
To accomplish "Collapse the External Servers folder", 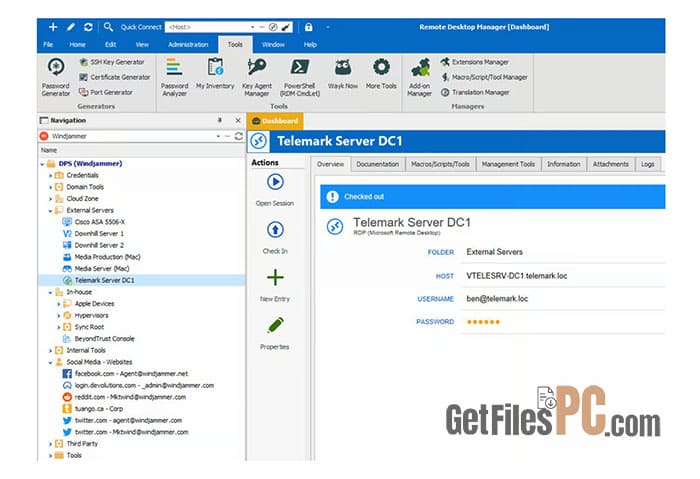I will [50, 211].
